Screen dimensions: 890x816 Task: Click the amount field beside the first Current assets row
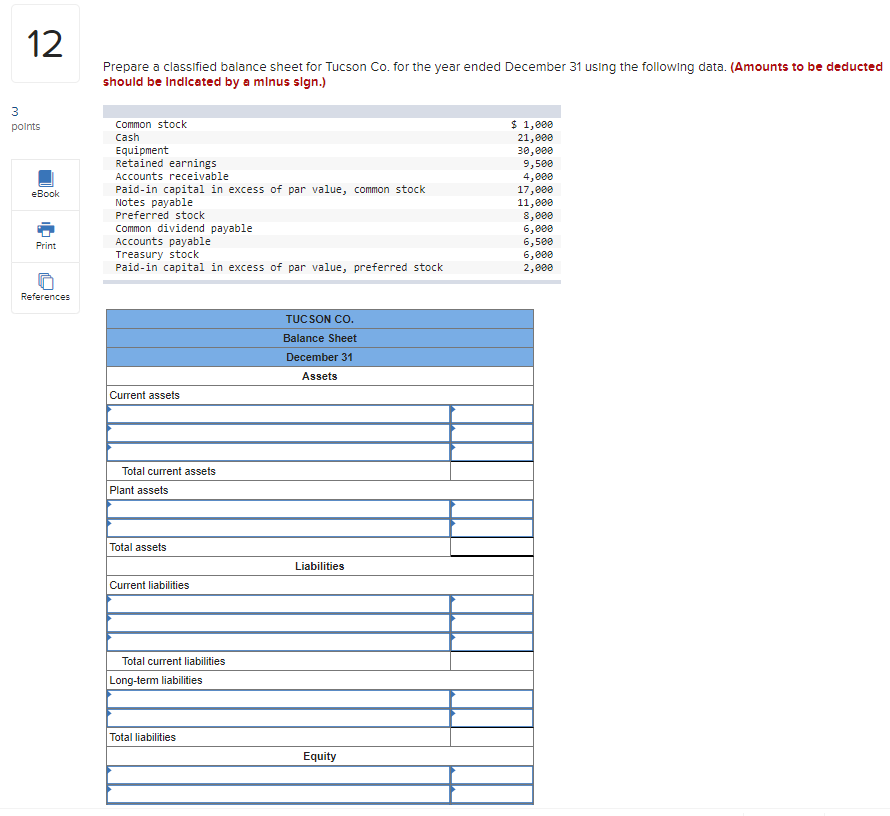click(x=492, y=413)
